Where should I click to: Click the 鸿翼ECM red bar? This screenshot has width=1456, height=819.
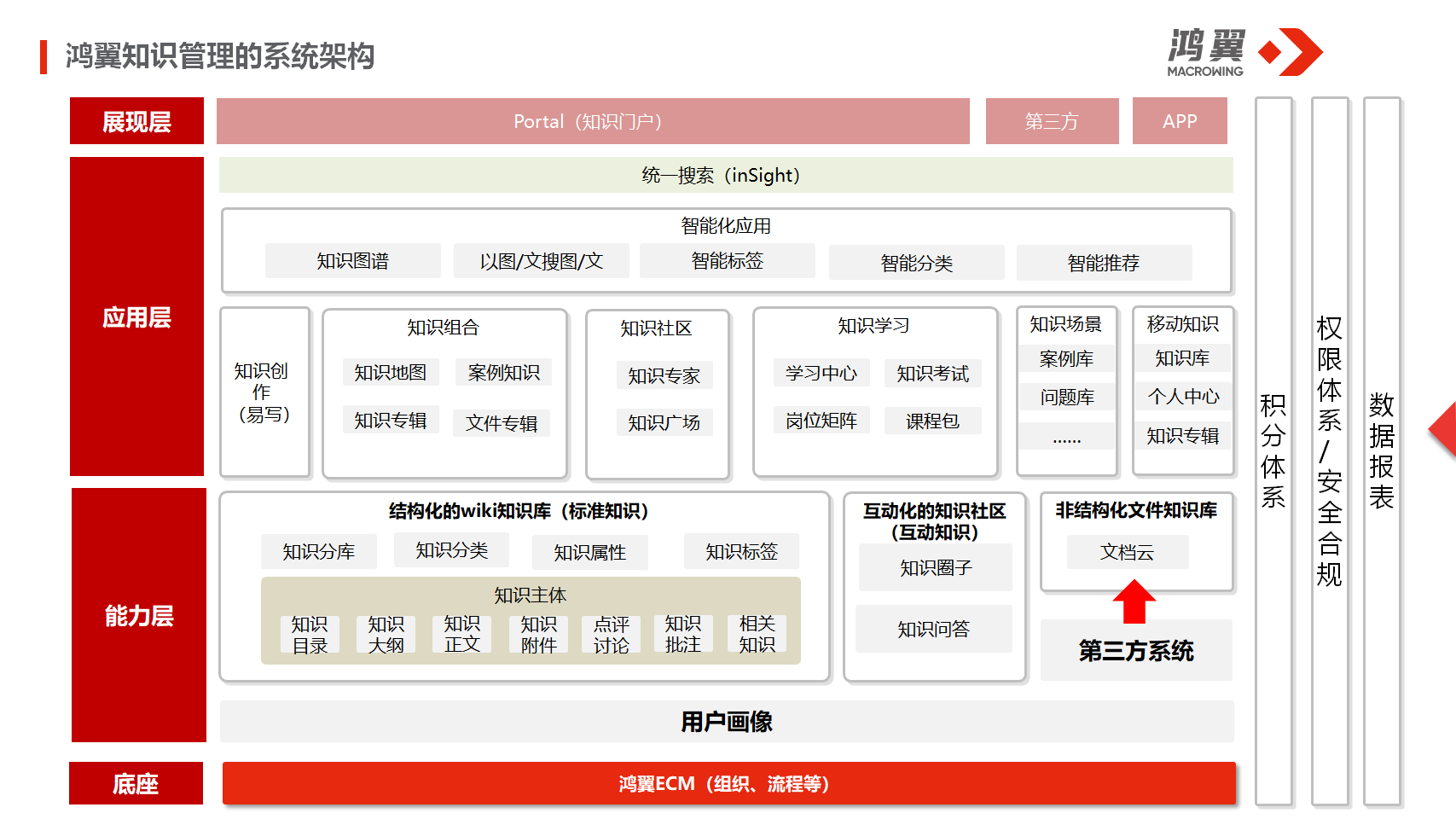728,783
